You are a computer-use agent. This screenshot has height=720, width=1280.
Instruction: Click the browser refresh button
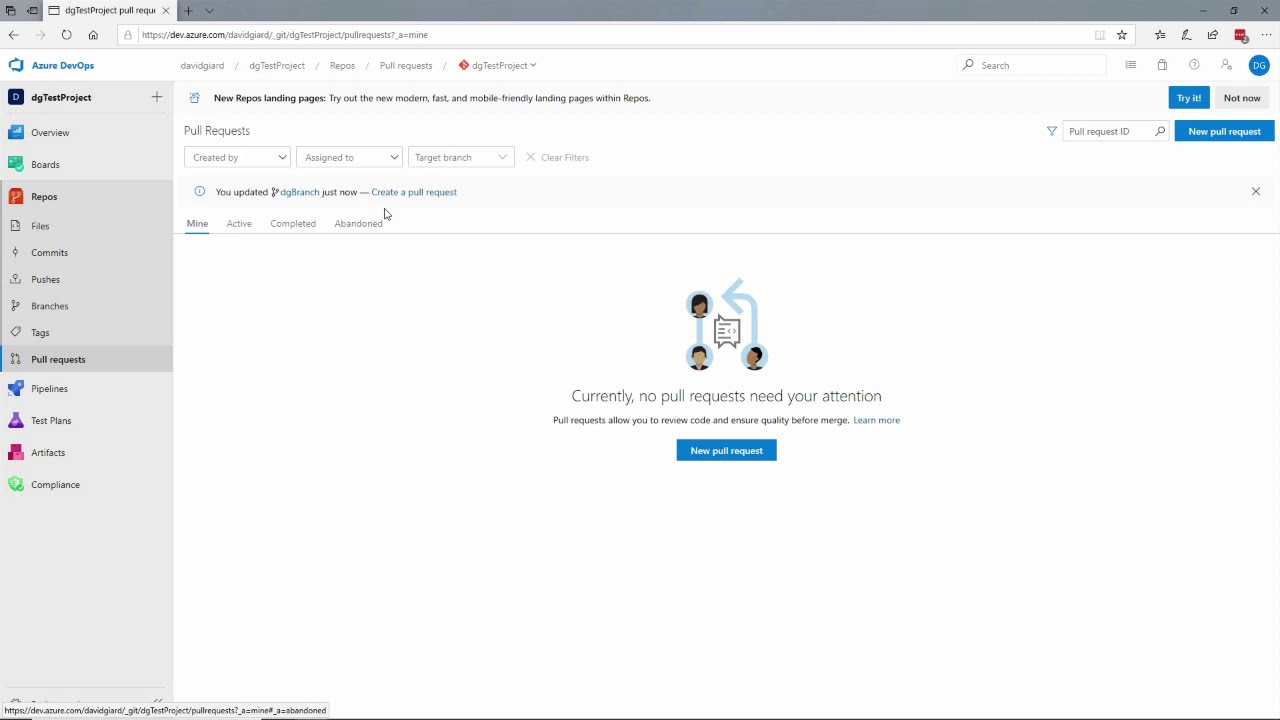(66, 34)
